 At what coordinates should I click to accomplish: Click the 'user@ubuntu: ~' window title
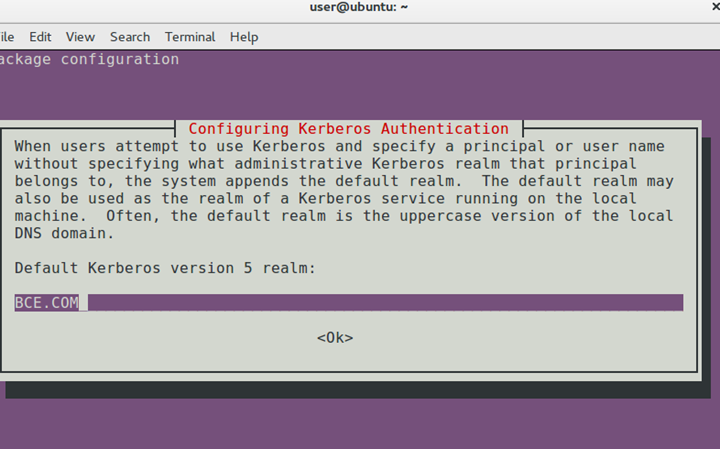[359, 7]
